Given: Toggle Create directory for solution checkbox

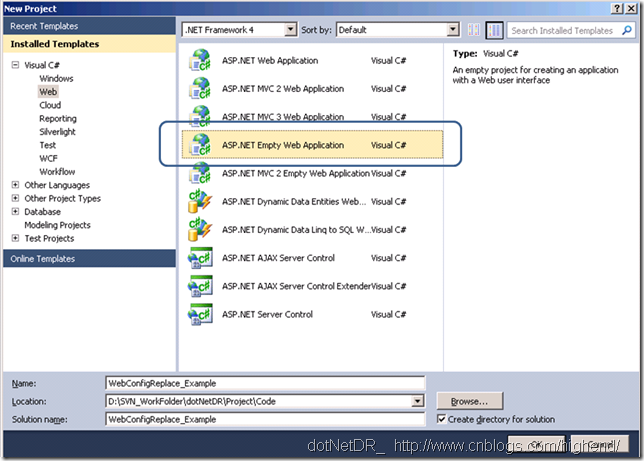Looking at the screenshot, I should [x=442, y=419].
